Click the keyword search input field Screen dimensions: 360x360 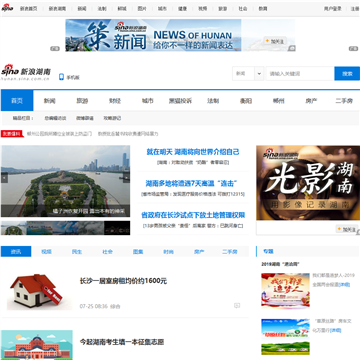click(x=300, y=74)
